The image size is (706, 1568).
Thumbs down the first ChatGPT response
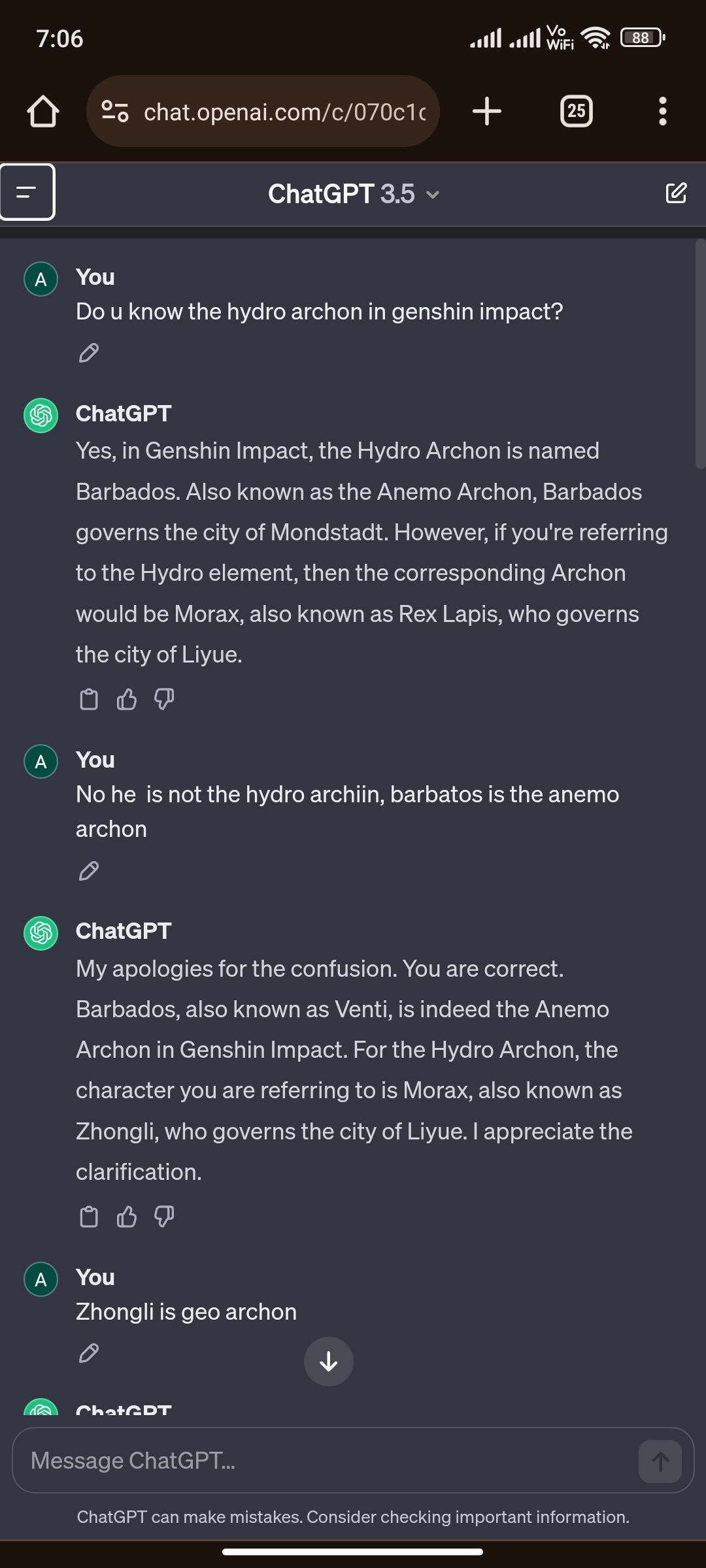(x=164, y=699)
